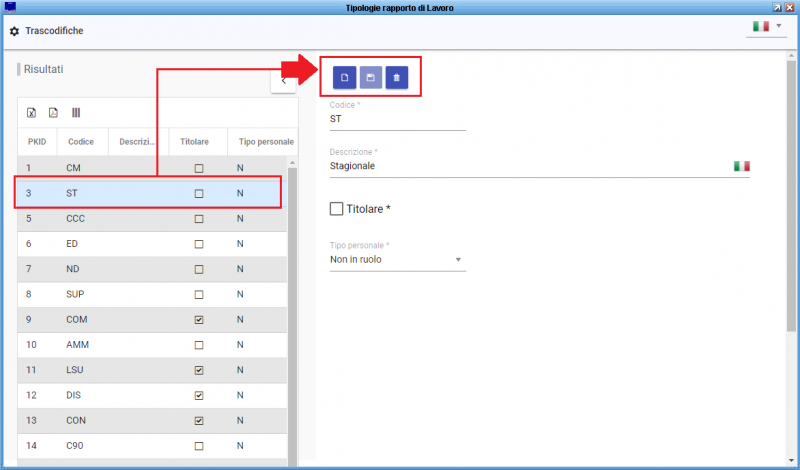Open the language flag dropdown
800x470 pixels.
click(766, 27)
